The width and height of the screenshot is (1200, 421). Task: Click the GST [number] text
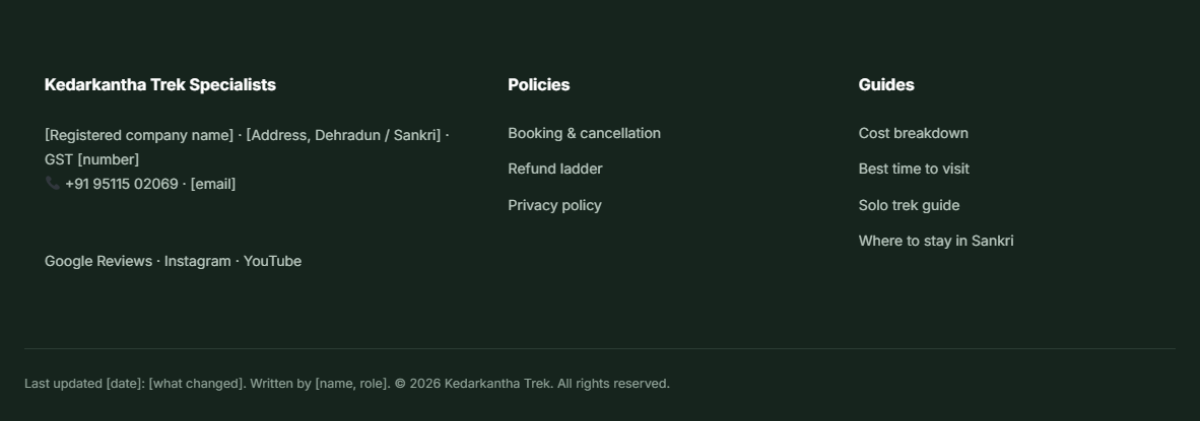click(x=92, y=160)
